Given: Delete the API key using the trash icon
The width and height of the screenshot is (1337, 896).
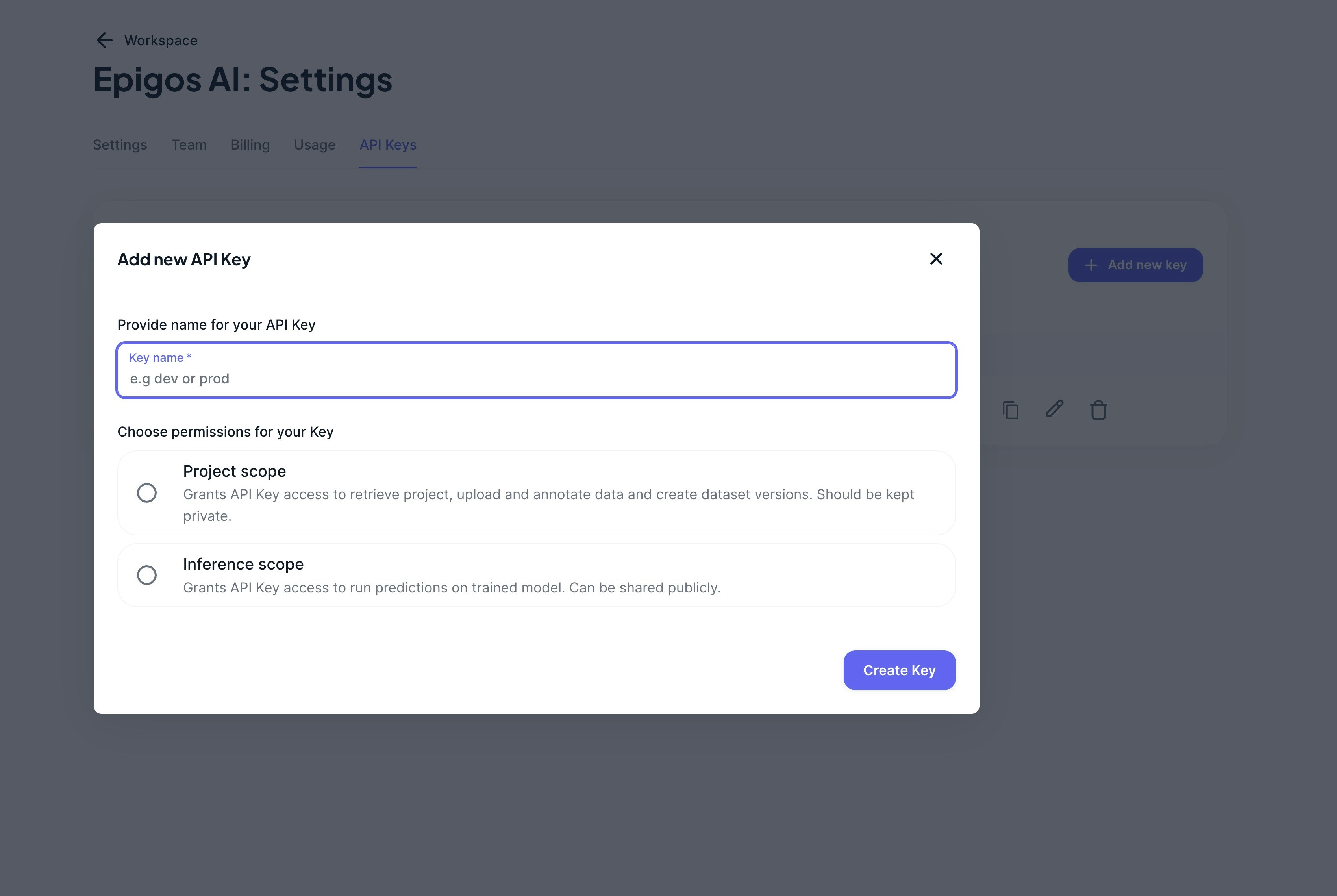Looking at the screenshot, I should coord(1099,410).
